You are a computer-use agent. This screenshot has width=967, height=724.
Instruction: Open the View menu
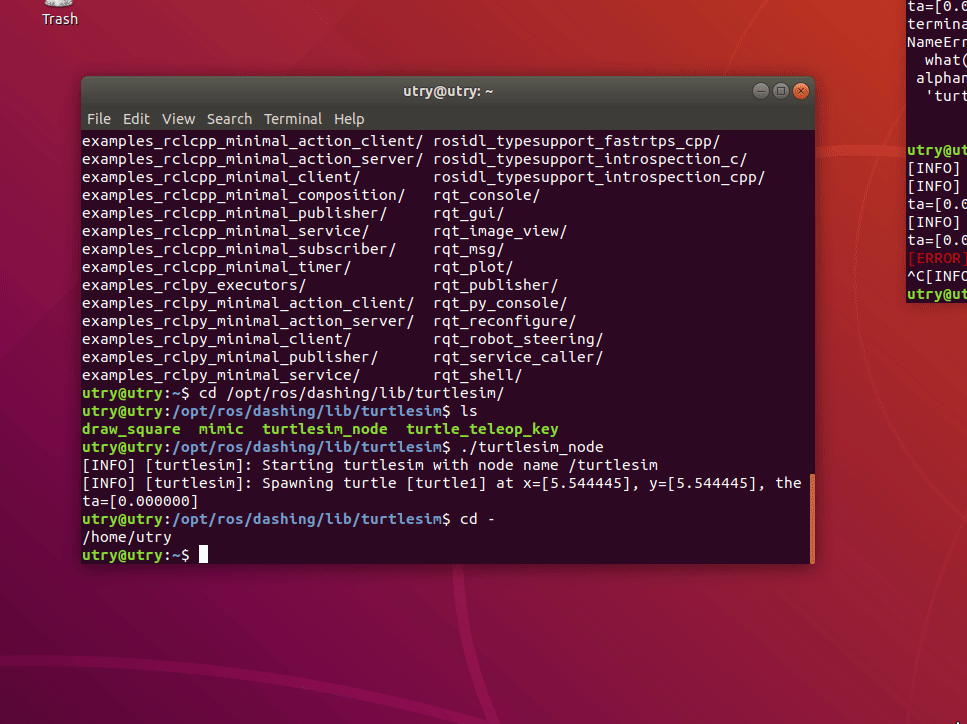pos(178,119)
